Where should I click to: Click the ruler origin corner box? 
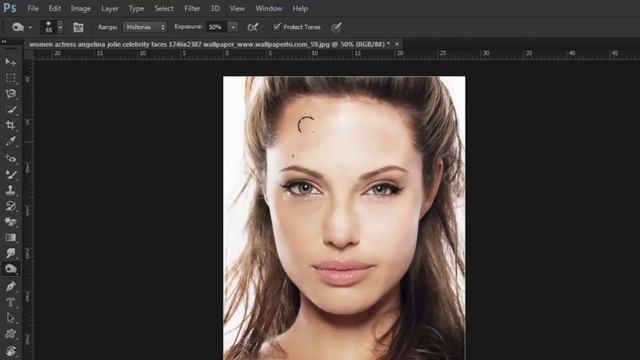(x=29, y=54)
